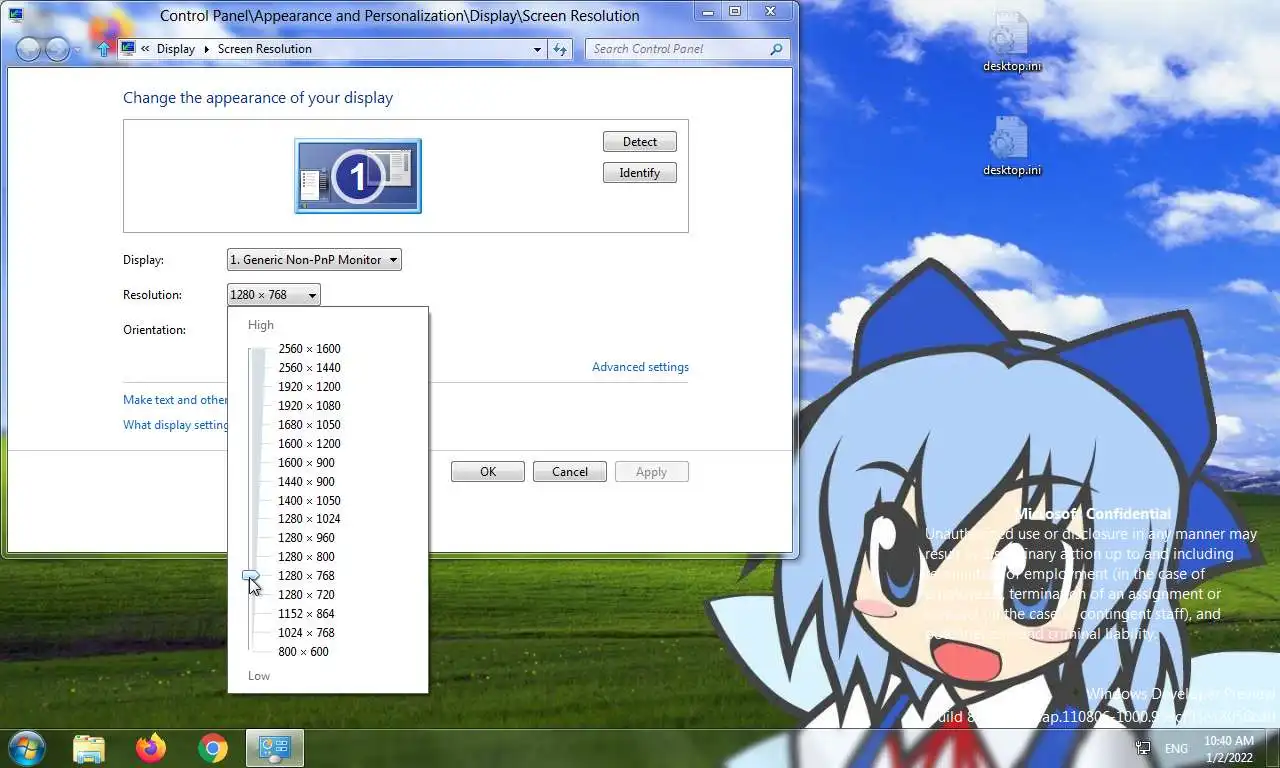This screenshot has height=768, width=1280.
Task: Select 1280 × 768 resolution entry
Action: [306, 576]
